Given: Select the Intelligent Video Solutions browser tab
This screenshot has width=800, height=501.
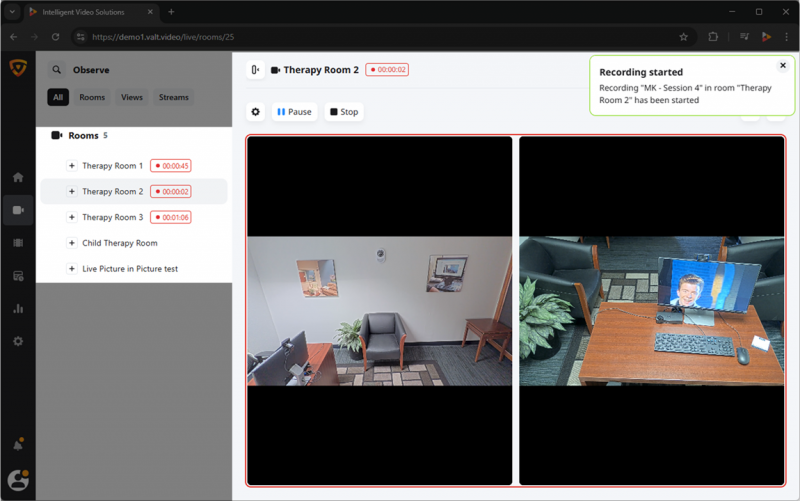Looking at the screenshot, I should pos(91,12).
